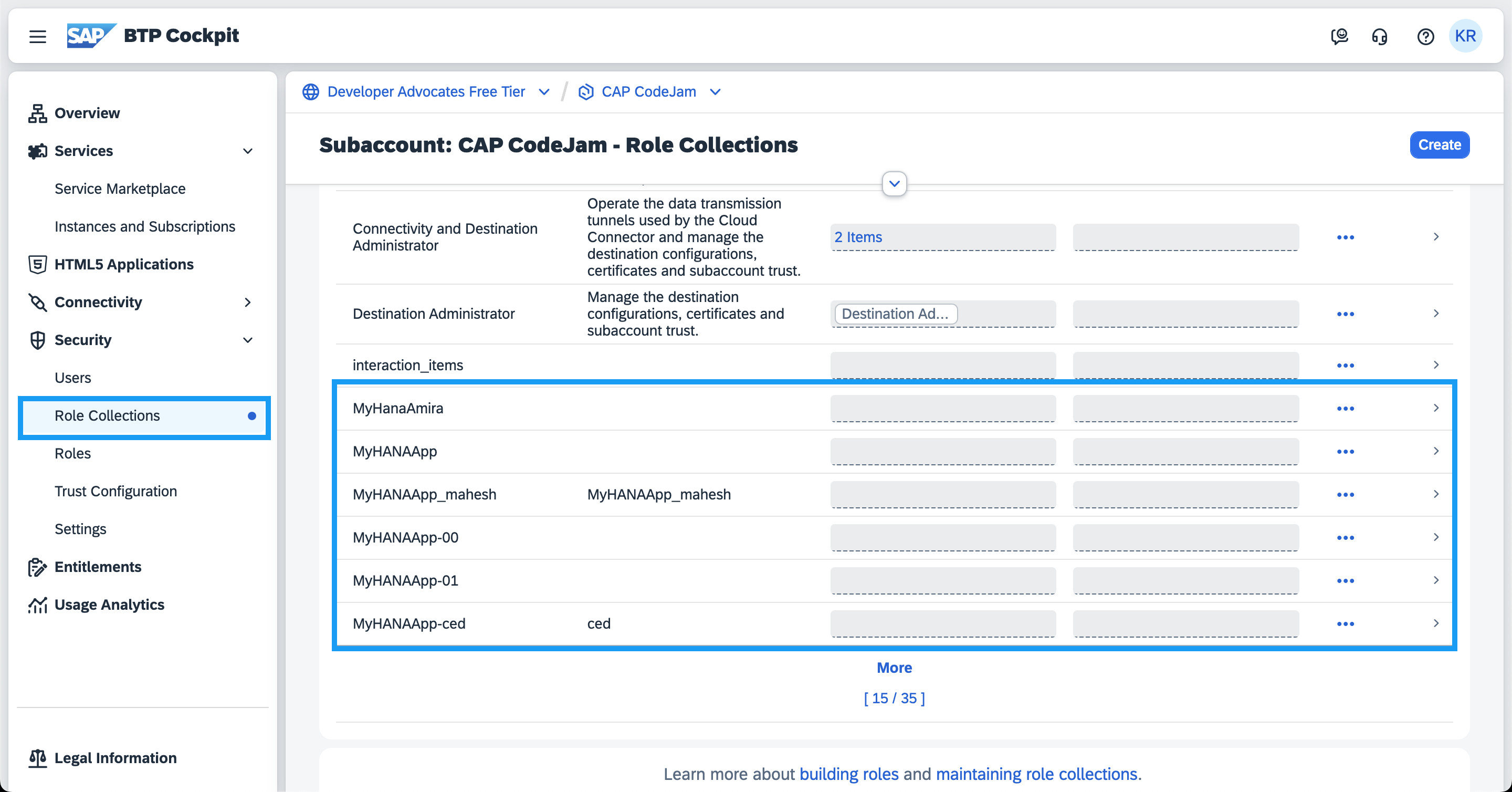This screenshot has height=792, width=1512.
Task: Open the support headset icon
Action: (1379, 36)
